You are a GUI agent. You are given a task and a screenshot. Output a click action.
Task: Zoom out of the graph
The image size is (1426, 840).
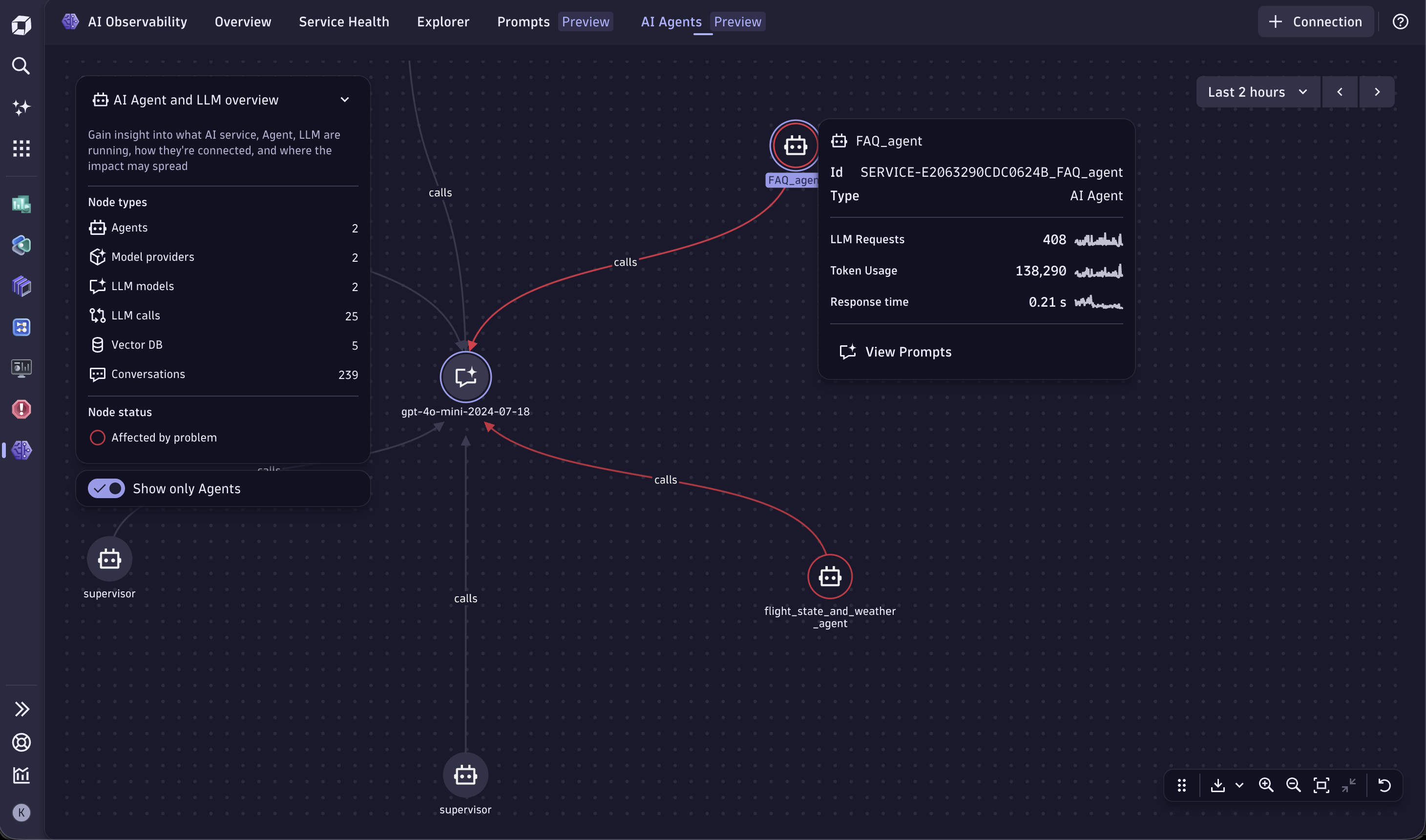tap(1294, 785)
